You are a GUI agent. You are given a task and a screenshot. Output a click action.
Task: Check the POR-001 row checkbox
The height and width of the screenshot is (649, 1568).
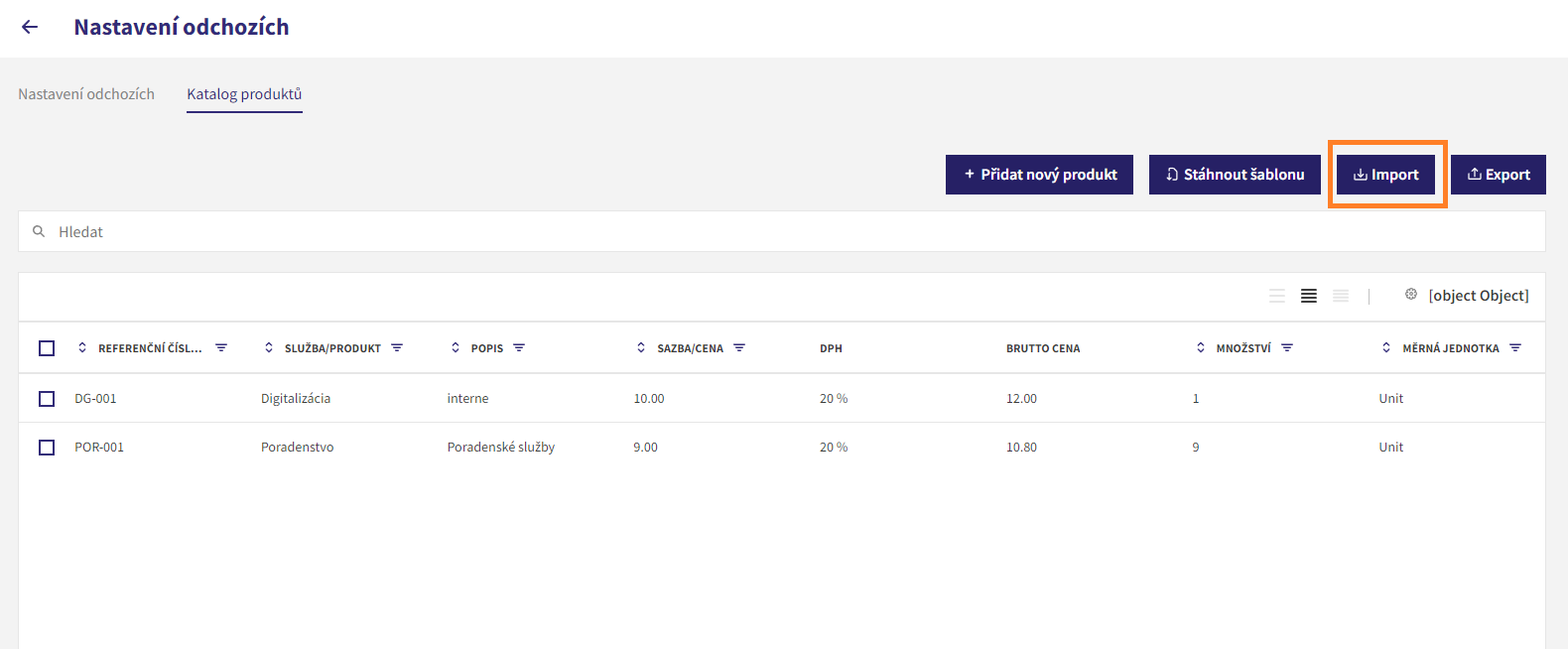click(x=47, y=448)
